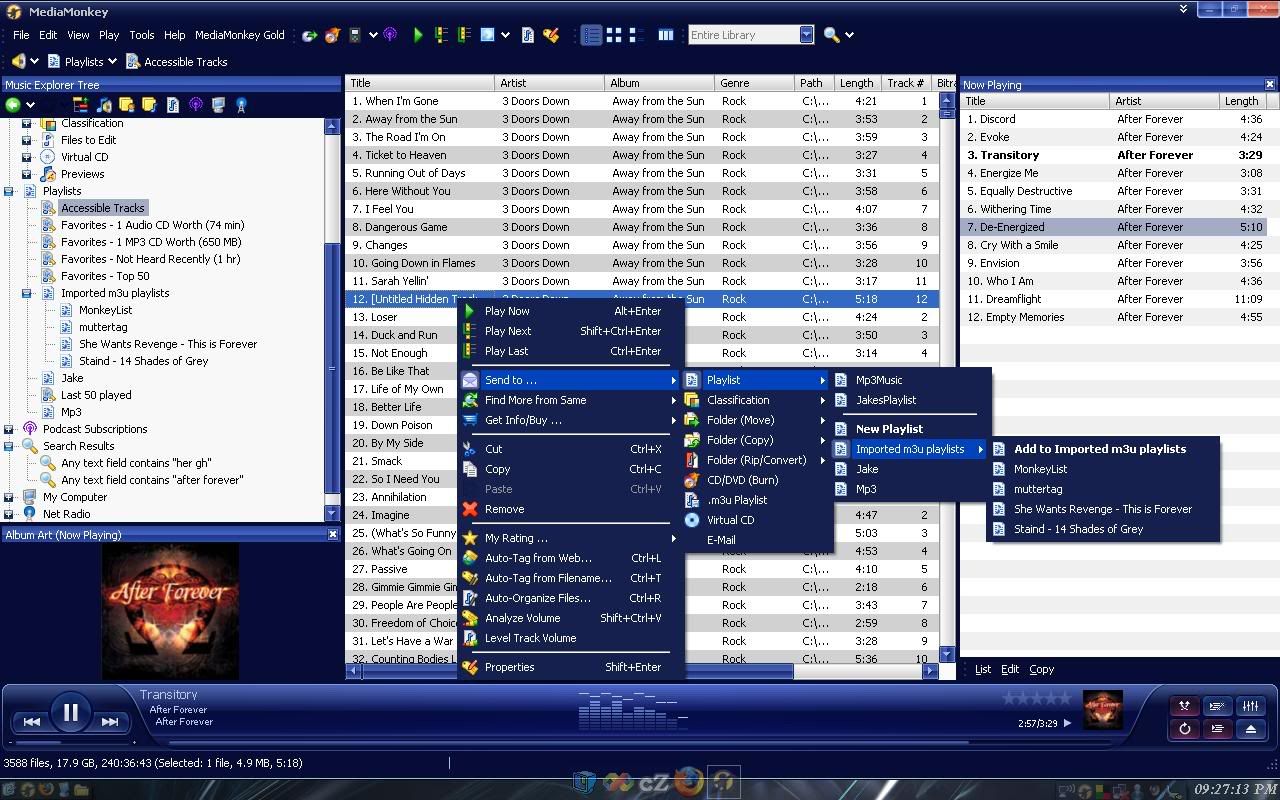This screenshot has height=800, width=1280.
Task: Click the green back arrow in Music Explorer Tree
Action: coord(13,105)
